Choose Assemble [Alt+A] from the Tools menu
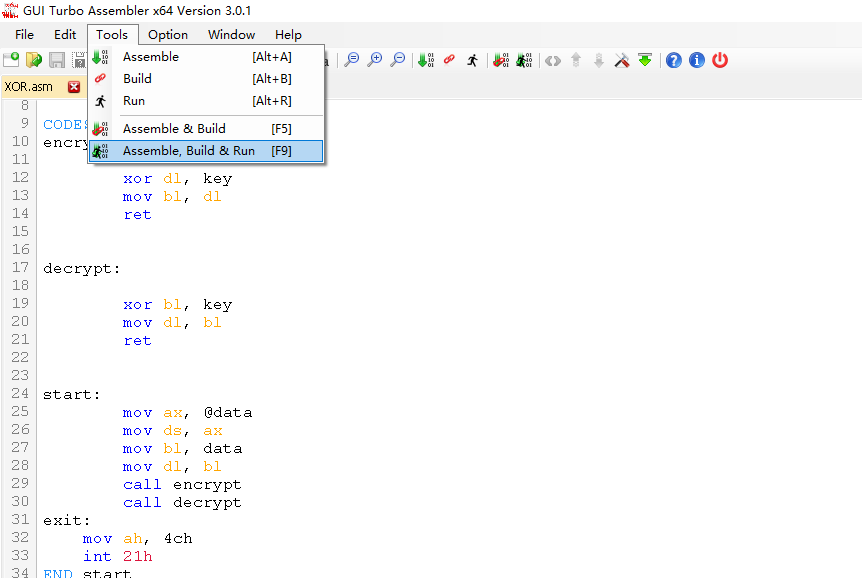862x578 pixels. [x=206, y=57]
